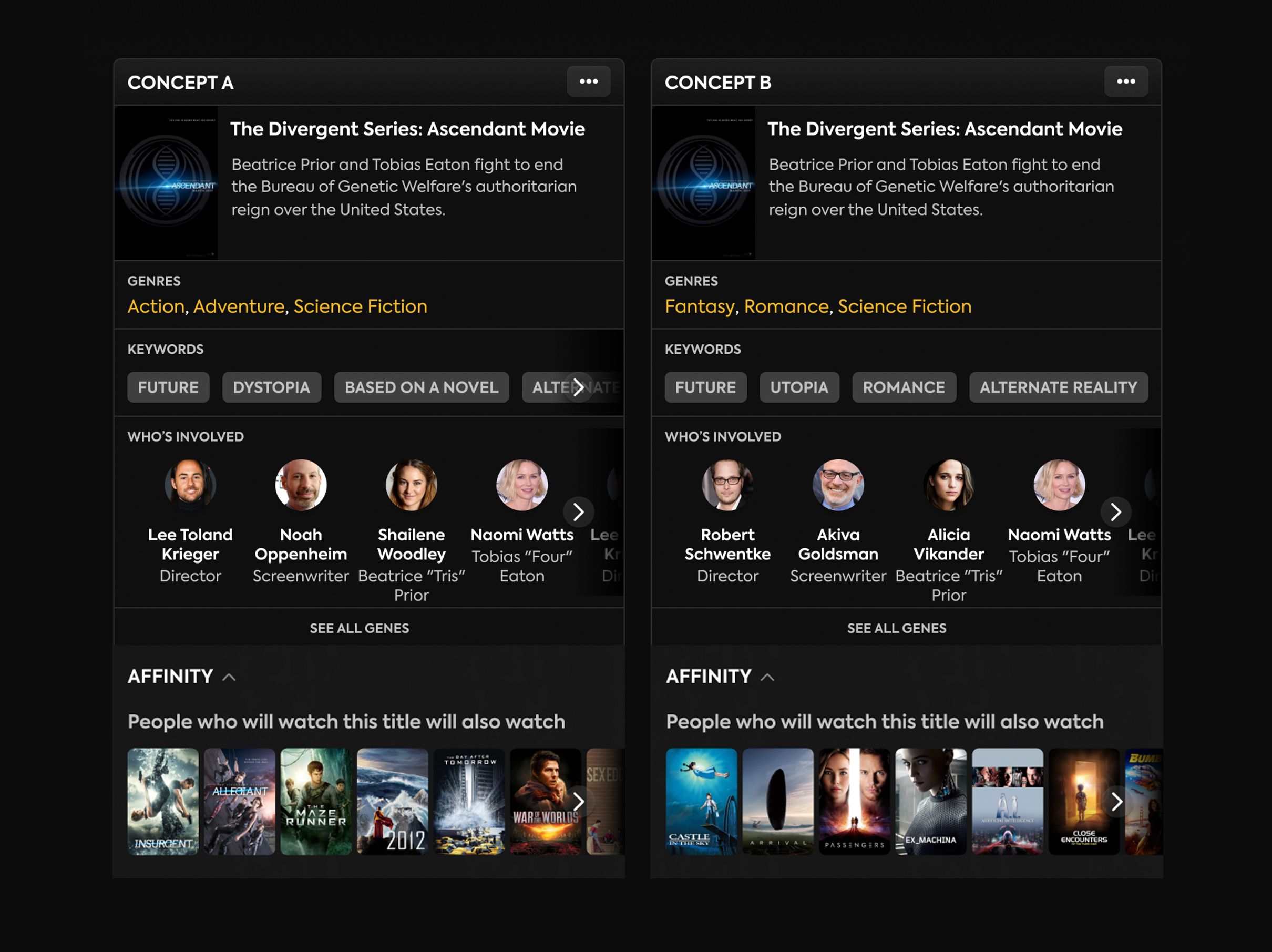Open Naomi Watts avatar in Concept A
Viewport: 1272px width, 952px height.
521,485
